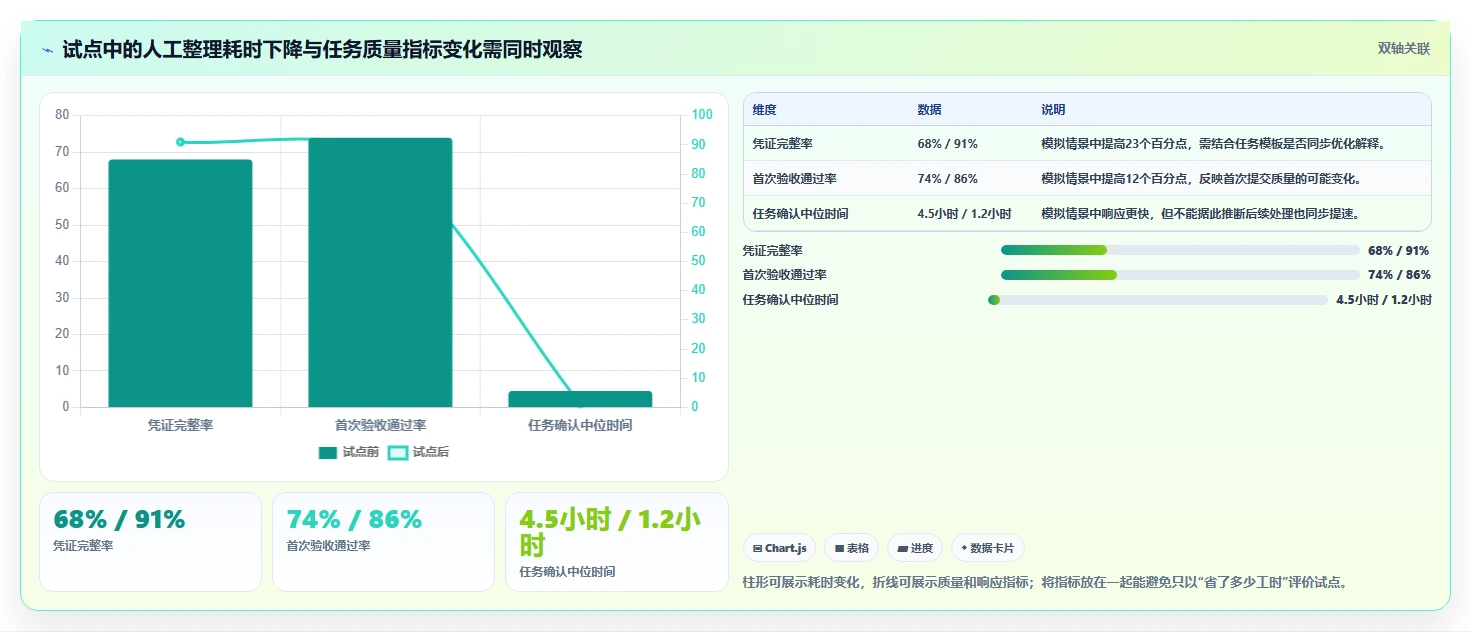This screenshot has height=632, width=1471.
Task: Click the table cell reading 74% / 86%
Action: (947, 179)
